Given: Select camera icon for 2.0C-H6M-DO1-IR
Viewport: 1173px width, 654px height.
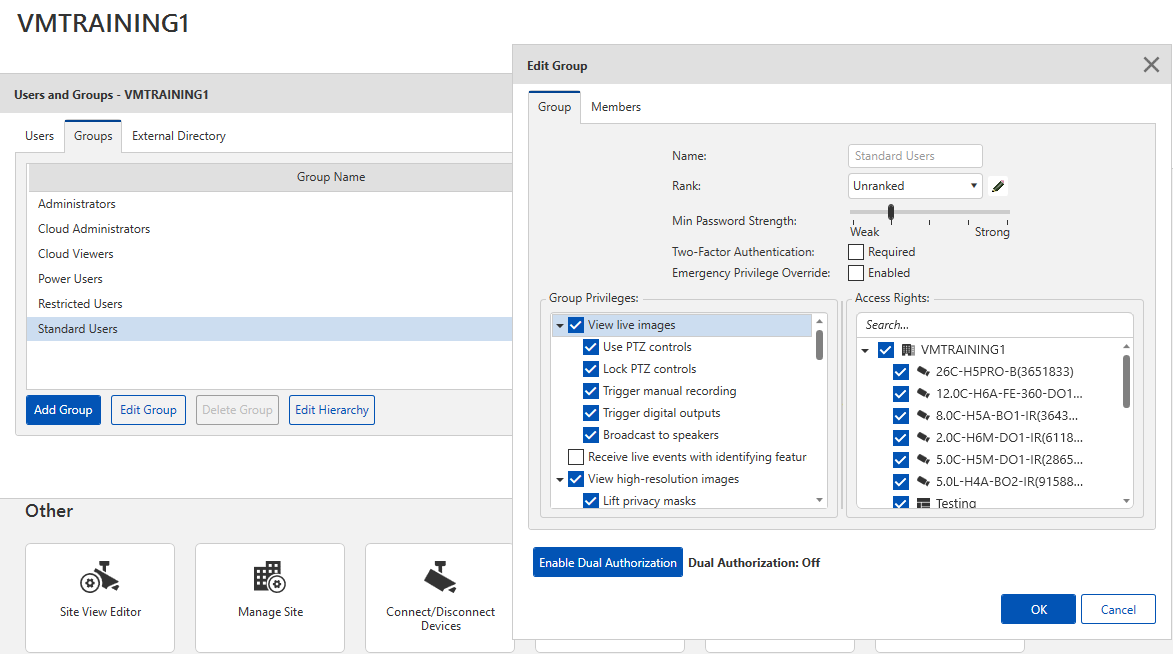Looking at the screenshot, I should [x=923, y=437].
